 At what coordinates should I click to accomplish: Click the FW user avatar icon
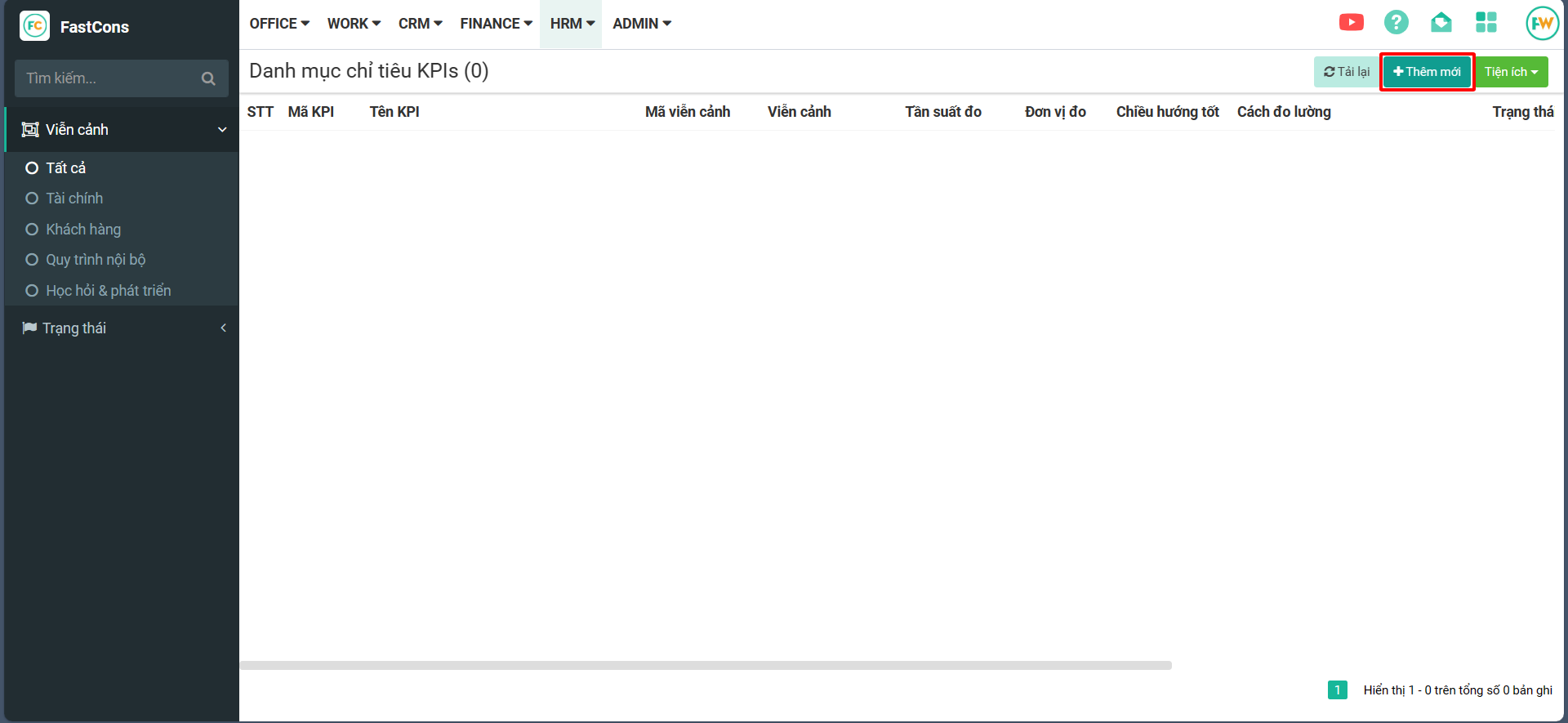[1541, 24]
